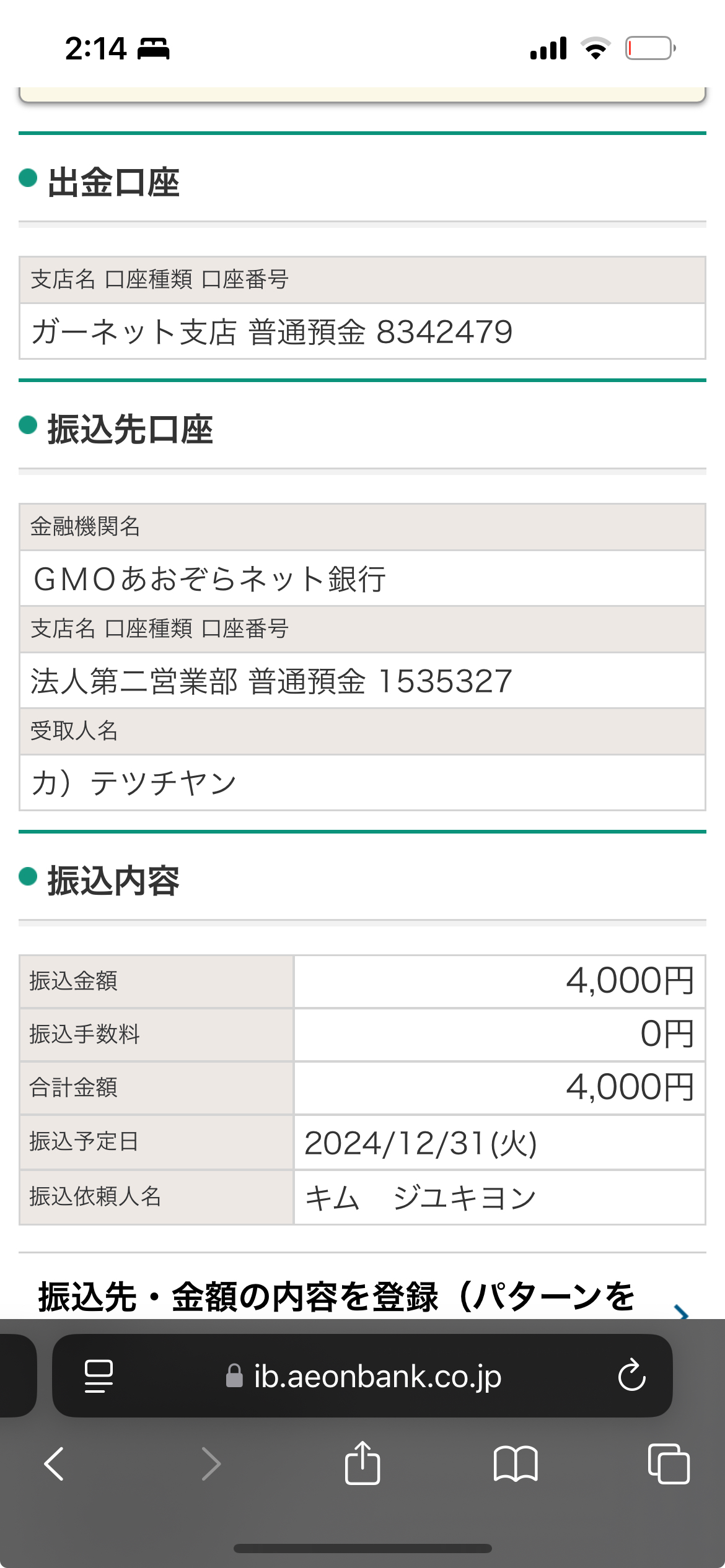Tap the 2:14 clock in status bar
Screen dimensions: 725x1568
tap(95, 49)
